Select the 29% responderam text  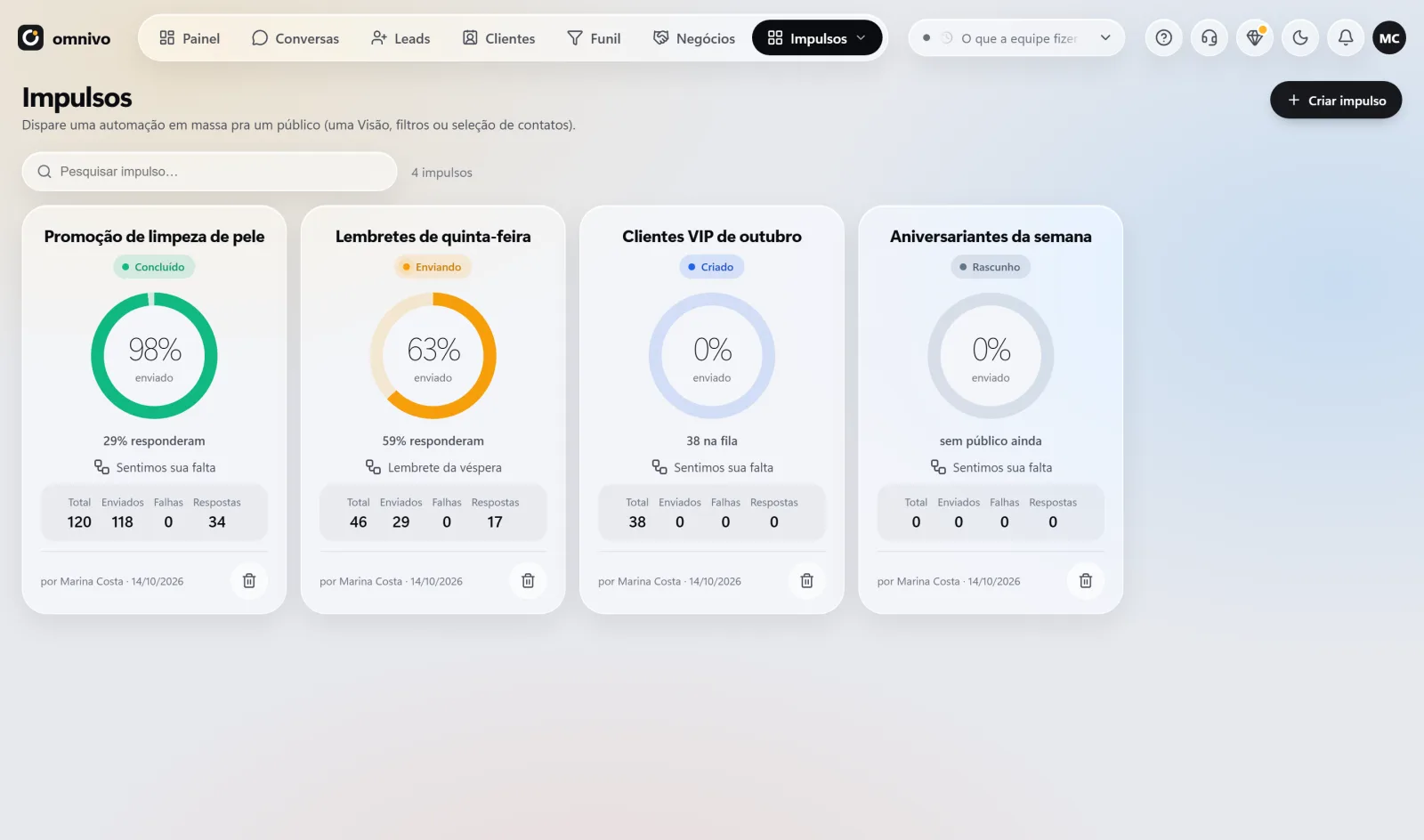(x=154, y=441)
